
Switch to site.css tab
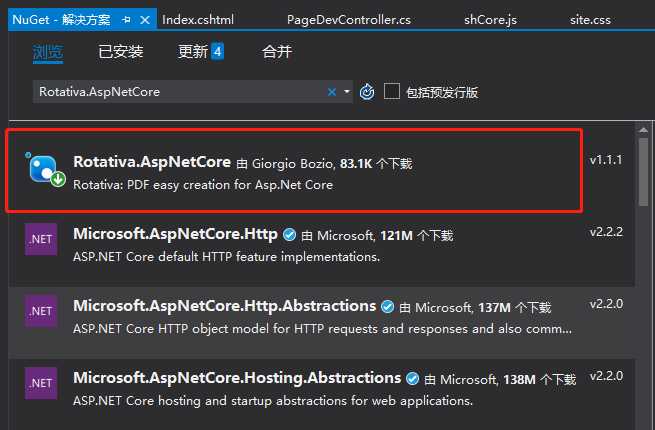click(590, 20)
